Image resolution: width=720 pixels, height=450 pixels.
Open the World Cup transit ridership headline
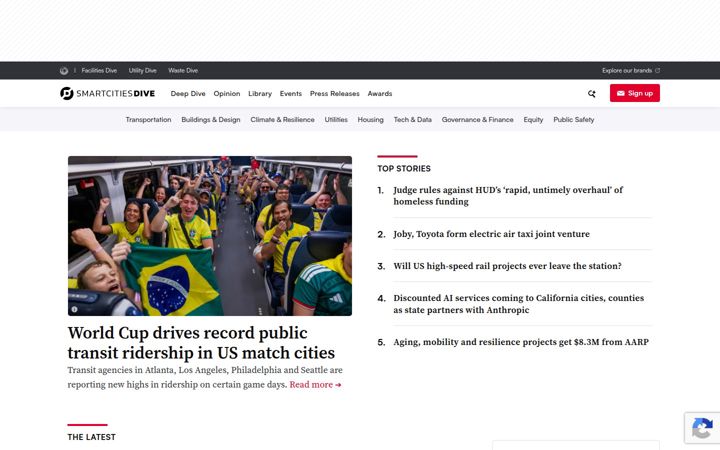[x=201, y=343]
